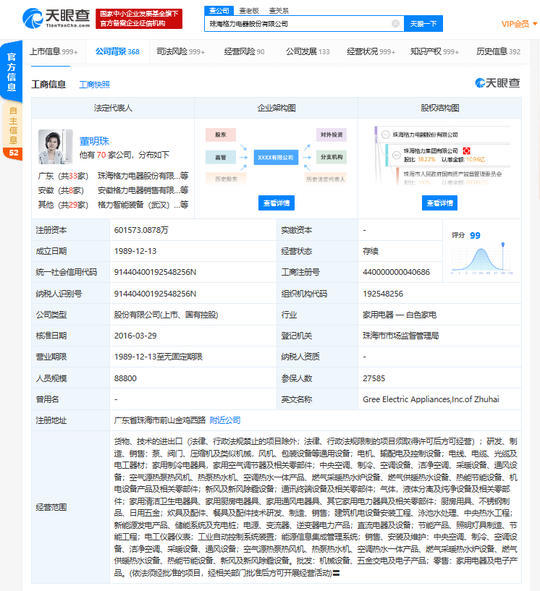Select staff size value 88800
Screen dimensions: 540x591
pyautogui.click(x=125, y=378)
